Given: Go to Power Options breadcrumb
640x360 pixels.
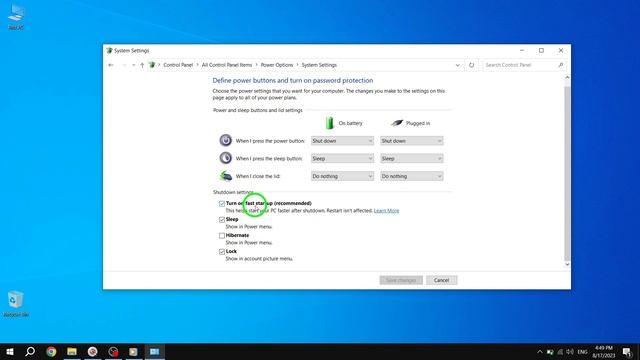Looking at the screenshot, I should (x=277, y=65).
